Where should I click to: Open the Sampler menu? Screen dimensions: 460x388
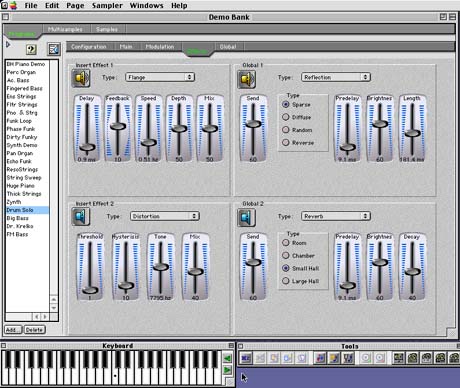(x=107, y=5)
